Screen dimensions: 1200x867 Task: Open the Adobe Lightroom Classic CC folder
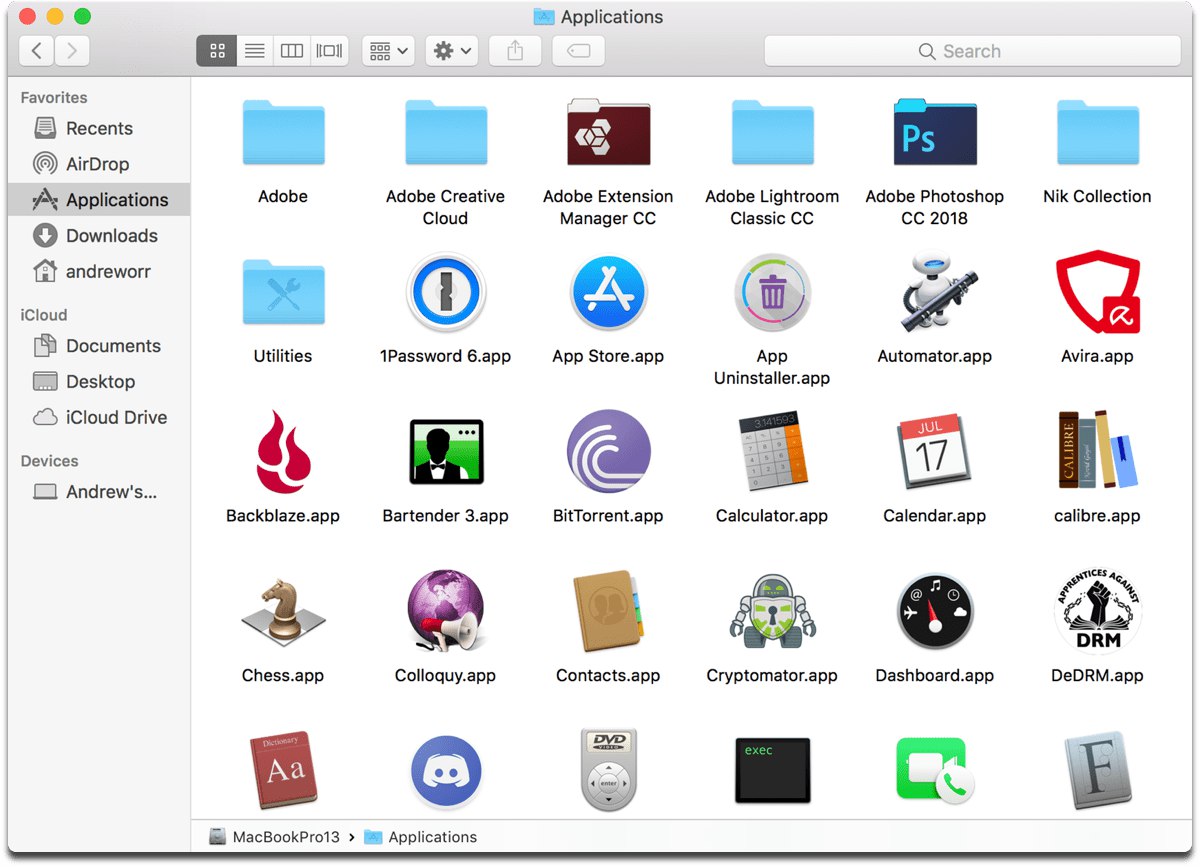(x=772, y=132)
